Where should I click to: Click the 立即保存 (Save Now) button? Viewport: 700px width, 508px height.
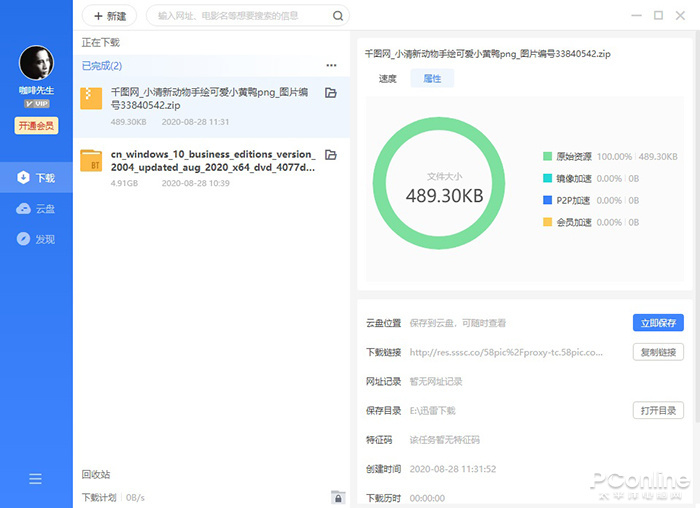[x=658, y=323]
